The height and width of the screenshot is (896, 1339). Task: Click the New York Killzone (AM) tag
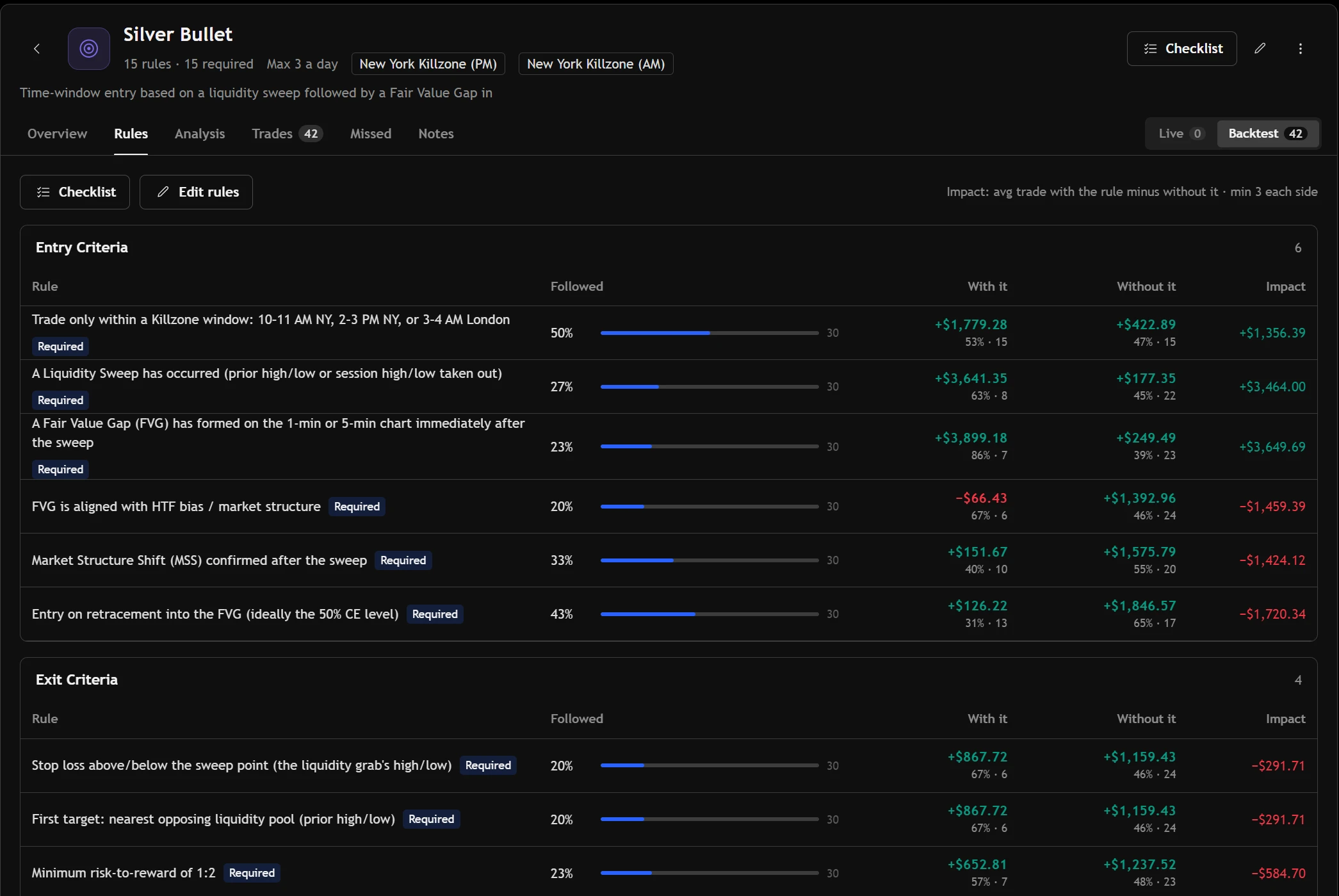click(x=596, y=64)
